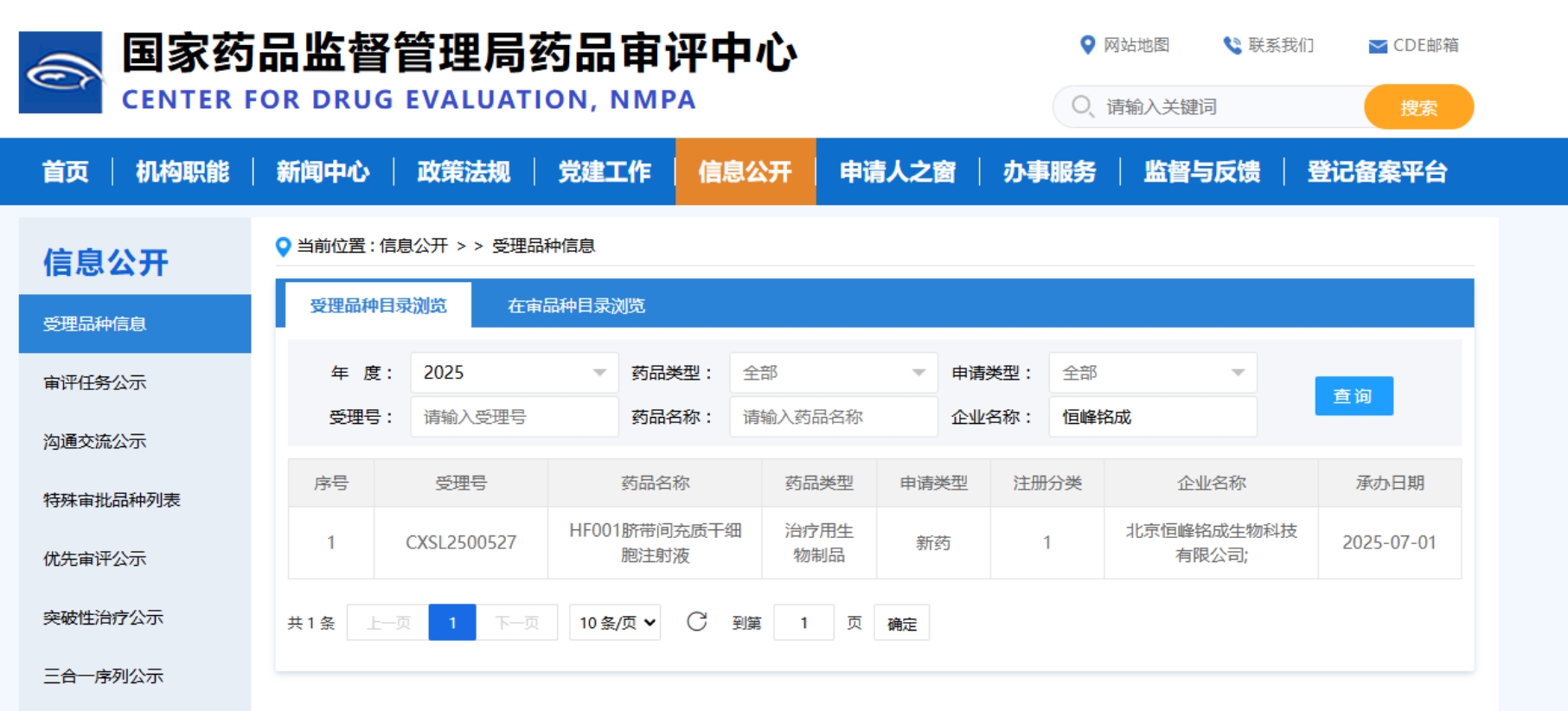Click the magnifier icon in search box
The height and width of the screenshot is (711, 1568).
[x=1081, y=106]
